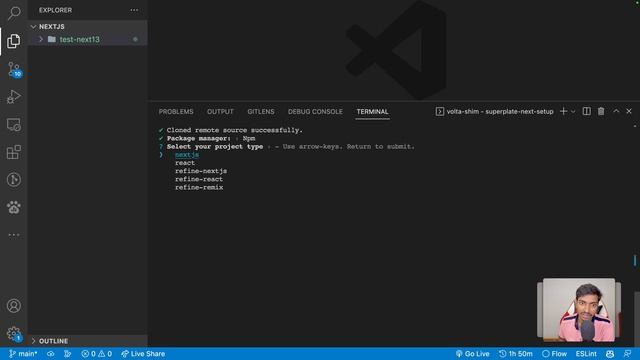Click the test-next13 git status dot

click(x=135, y=40)
